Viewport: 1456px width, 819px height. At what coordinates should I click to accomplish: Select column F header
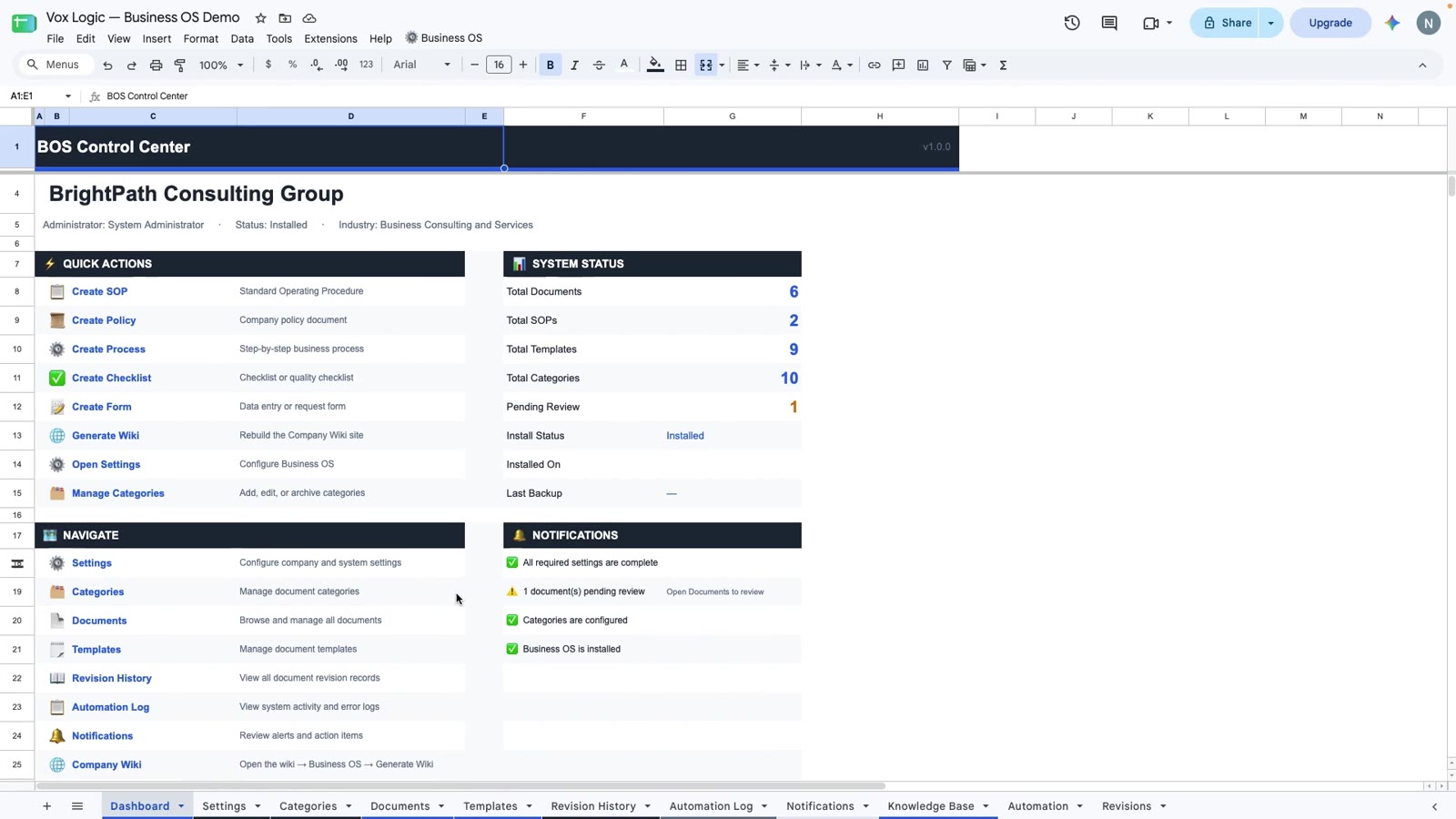point(583,116)
